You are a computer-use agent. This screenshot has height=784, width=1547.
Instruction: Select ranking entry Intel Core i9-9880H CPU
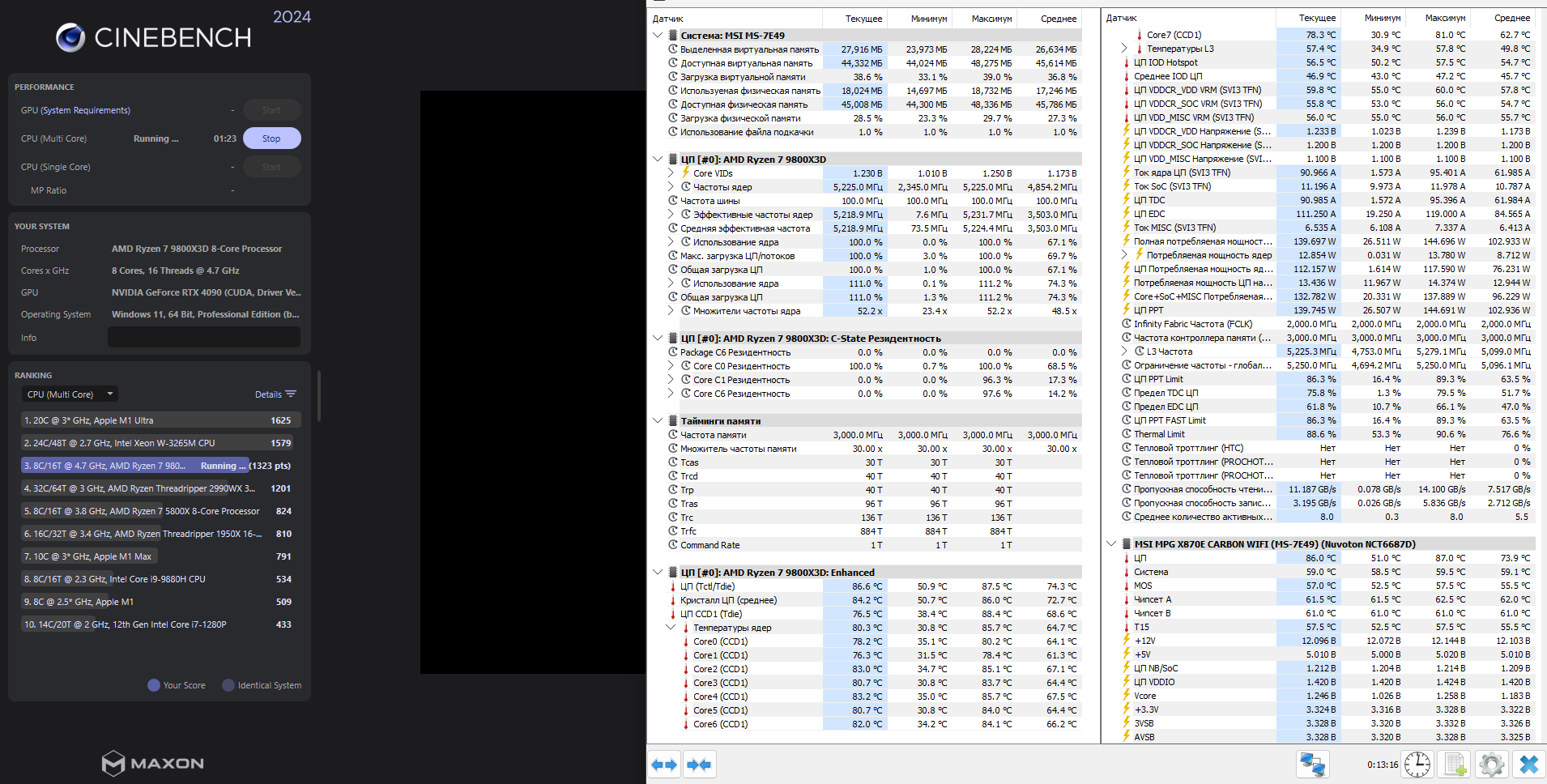click(161, 579)
